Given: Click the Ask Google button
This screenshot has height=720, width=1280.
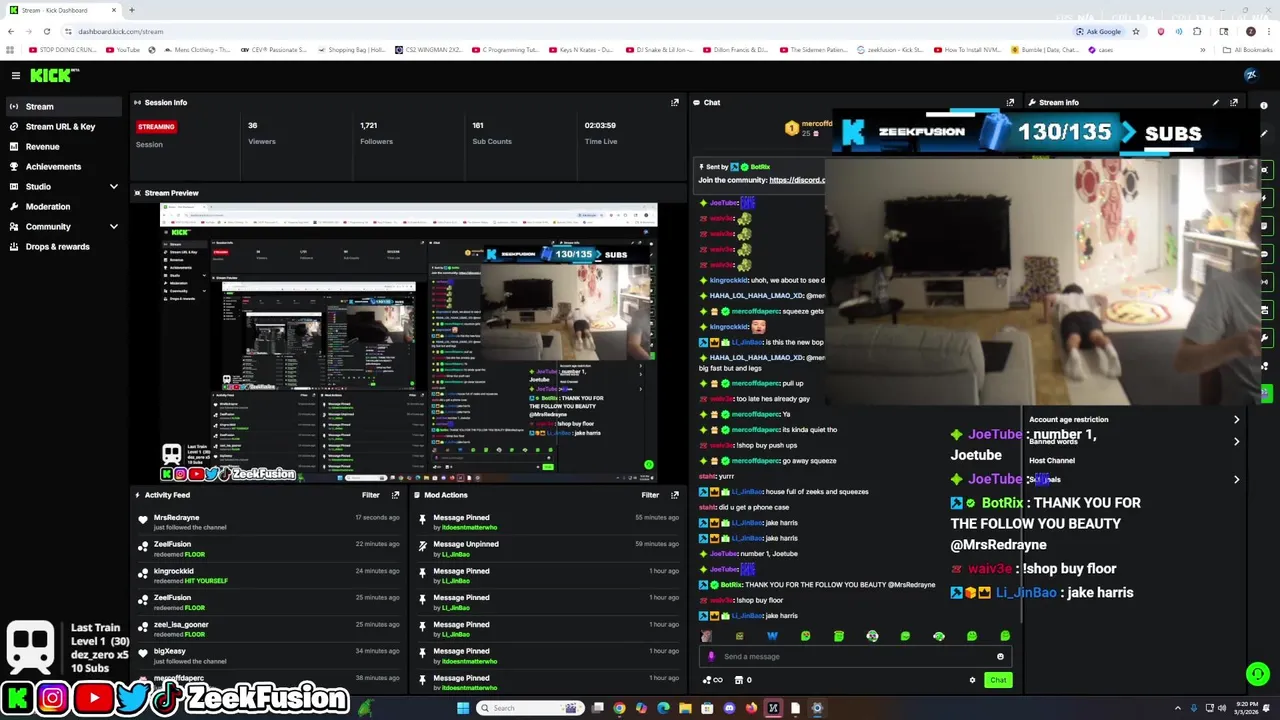Looking at the screenshot, I should tap(1098, 31).
